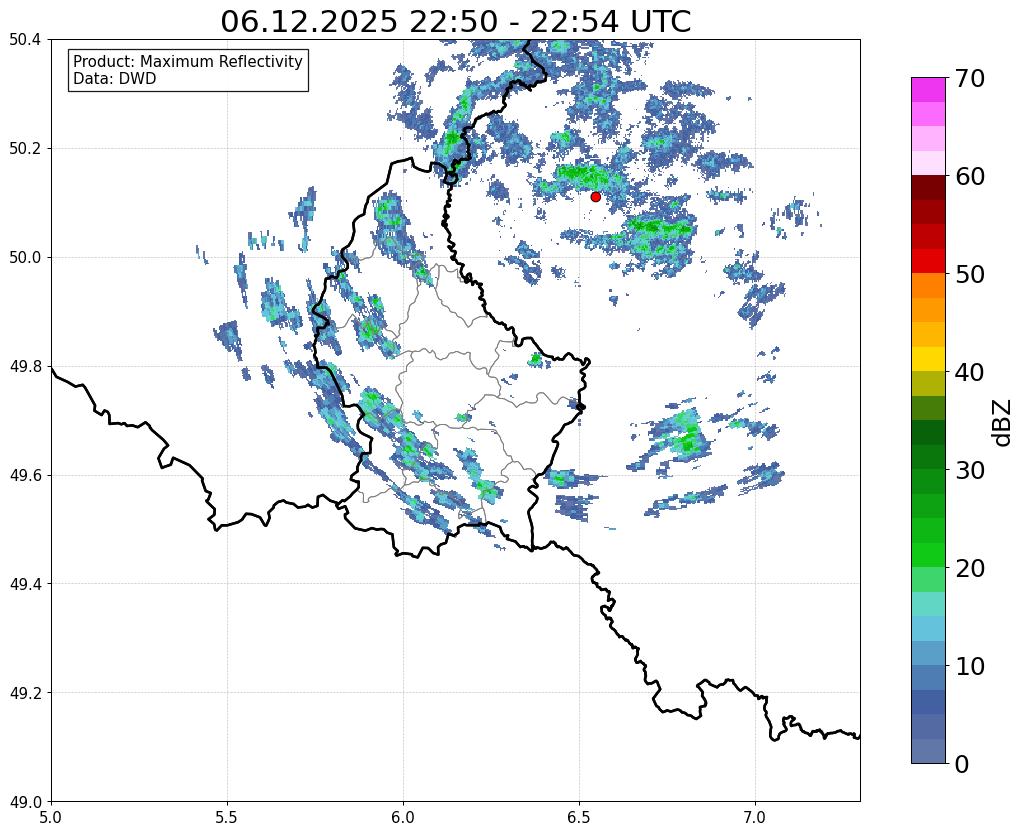Click the 50 dBZ colorbar tick label
Screen dimensions: 1023x834
pyautogui.click(x=969, y=274)
